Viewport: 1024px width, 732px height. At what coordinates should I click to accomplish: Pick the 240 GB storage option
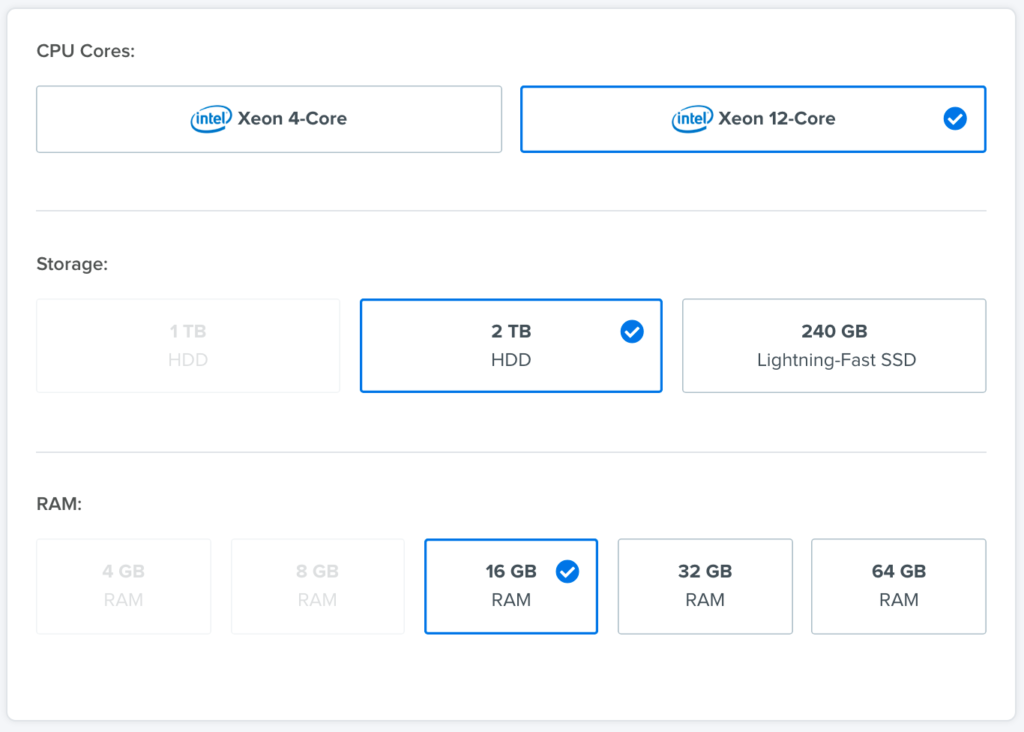834,345
